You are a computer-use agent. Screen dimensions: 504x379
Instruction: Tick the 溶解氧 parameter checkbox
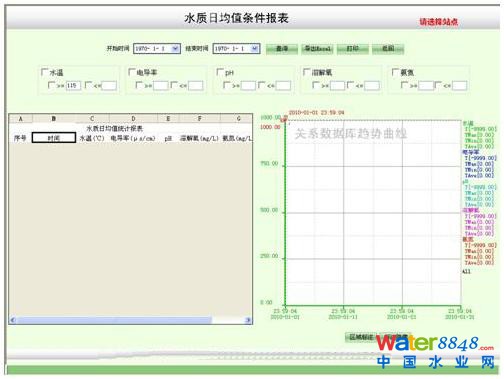(307, 72)
